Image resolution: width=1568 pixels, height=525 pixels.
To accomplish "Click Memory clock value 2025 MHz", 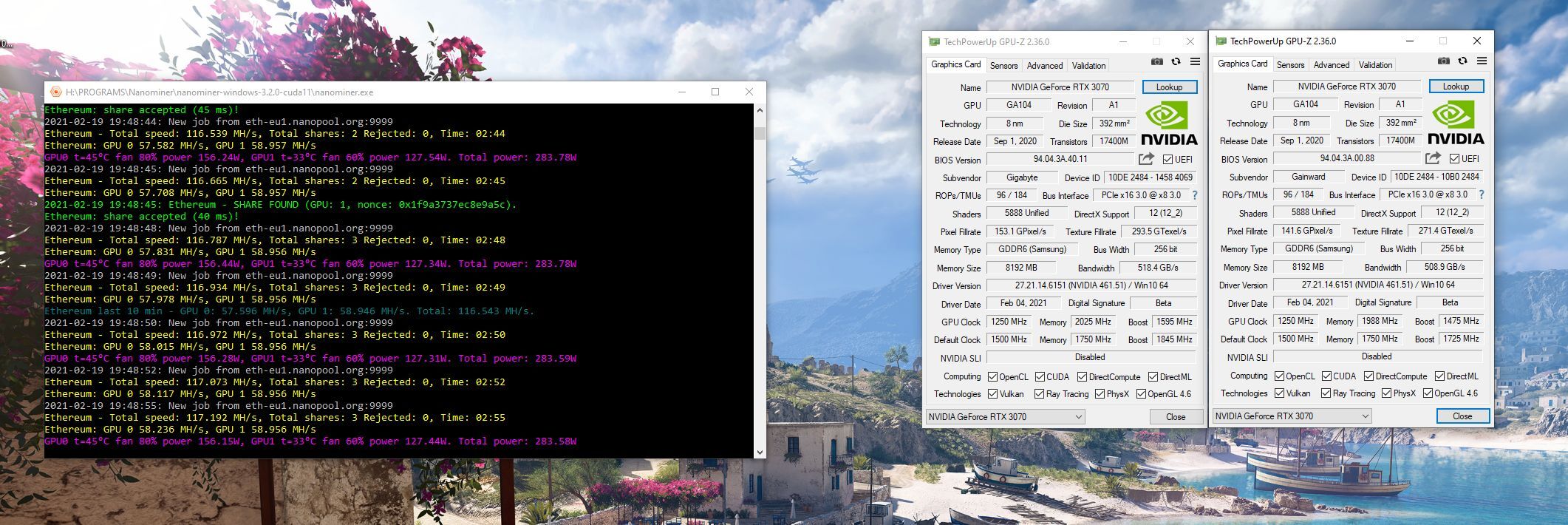I will [x=1093, y=322].
